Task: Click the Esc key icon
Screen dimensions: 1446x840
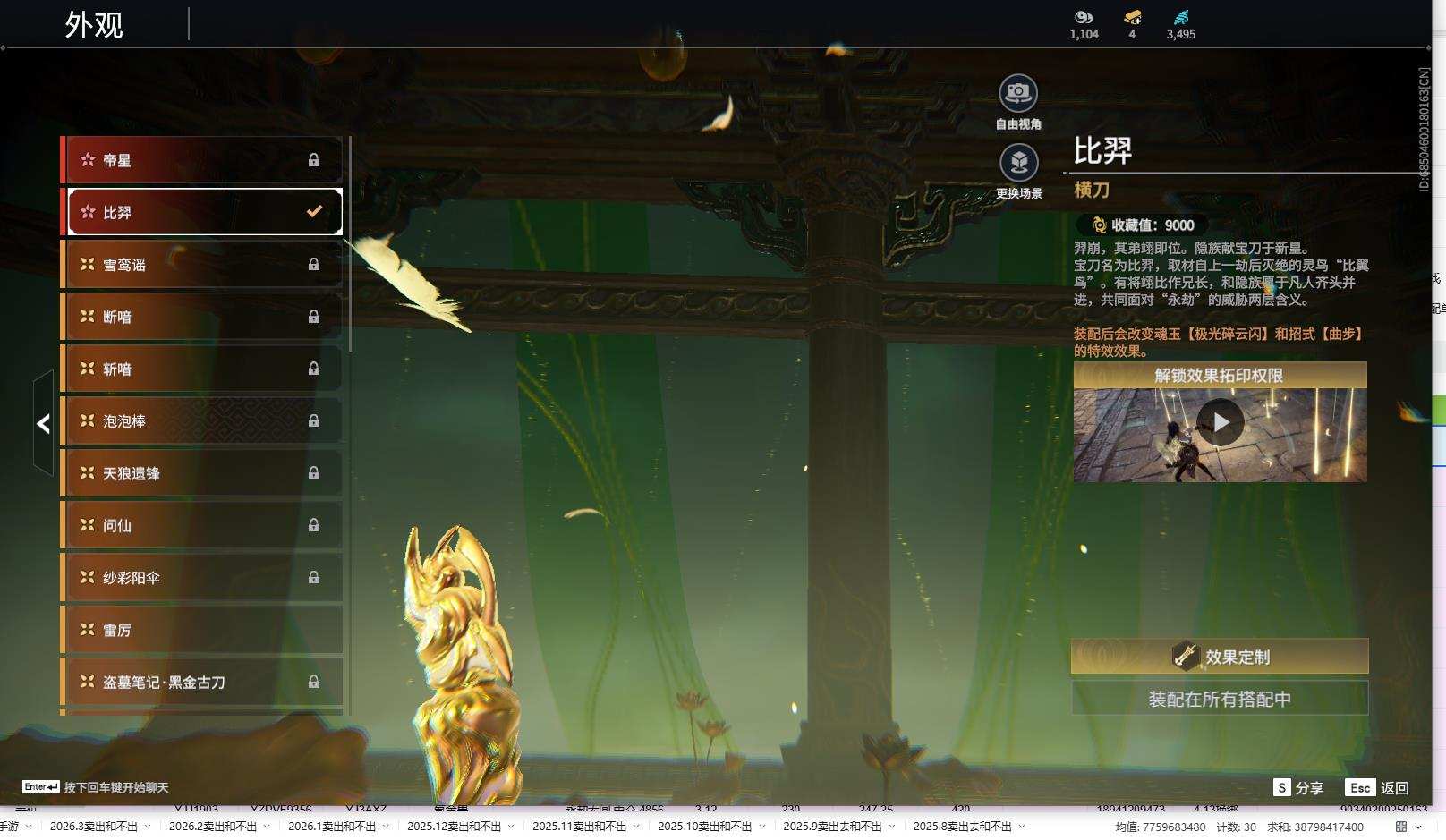Action: click(1360, 787)
